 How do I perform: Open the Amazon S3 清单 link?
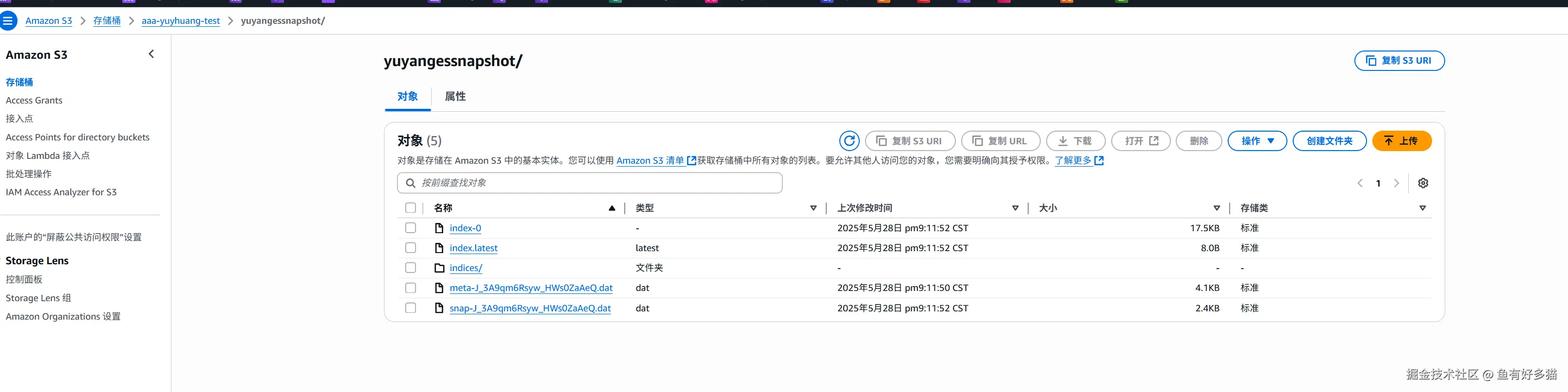650,161
